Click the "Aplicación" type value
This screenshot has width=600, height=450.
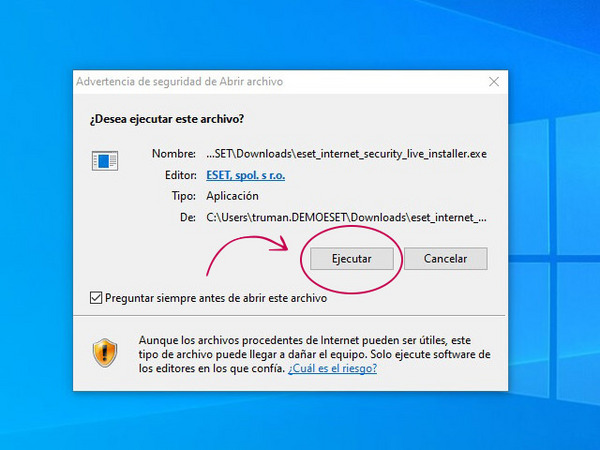(232, 196)
